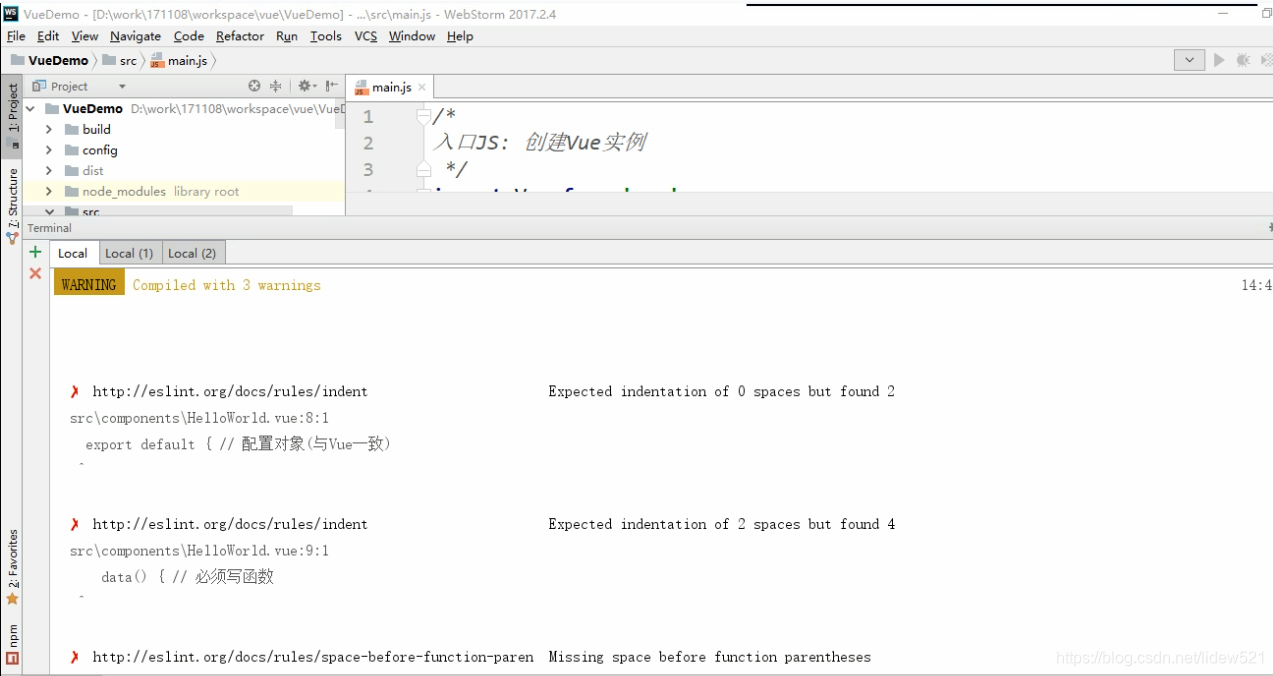Click 'src\components\HelloWorld.vue:8:1' path
The height and width of the screenshot is (676, 1273).
tap(199, 418)
